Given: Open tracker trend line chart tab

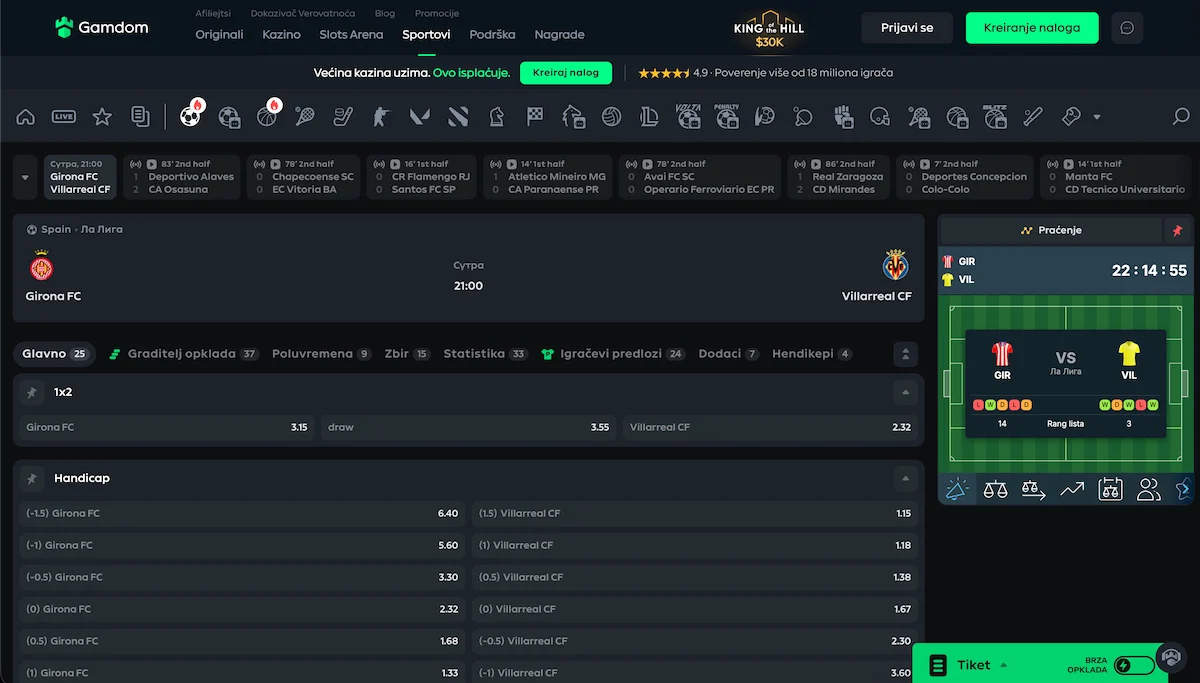Looking at the screenshot, I should point(1072,489).
